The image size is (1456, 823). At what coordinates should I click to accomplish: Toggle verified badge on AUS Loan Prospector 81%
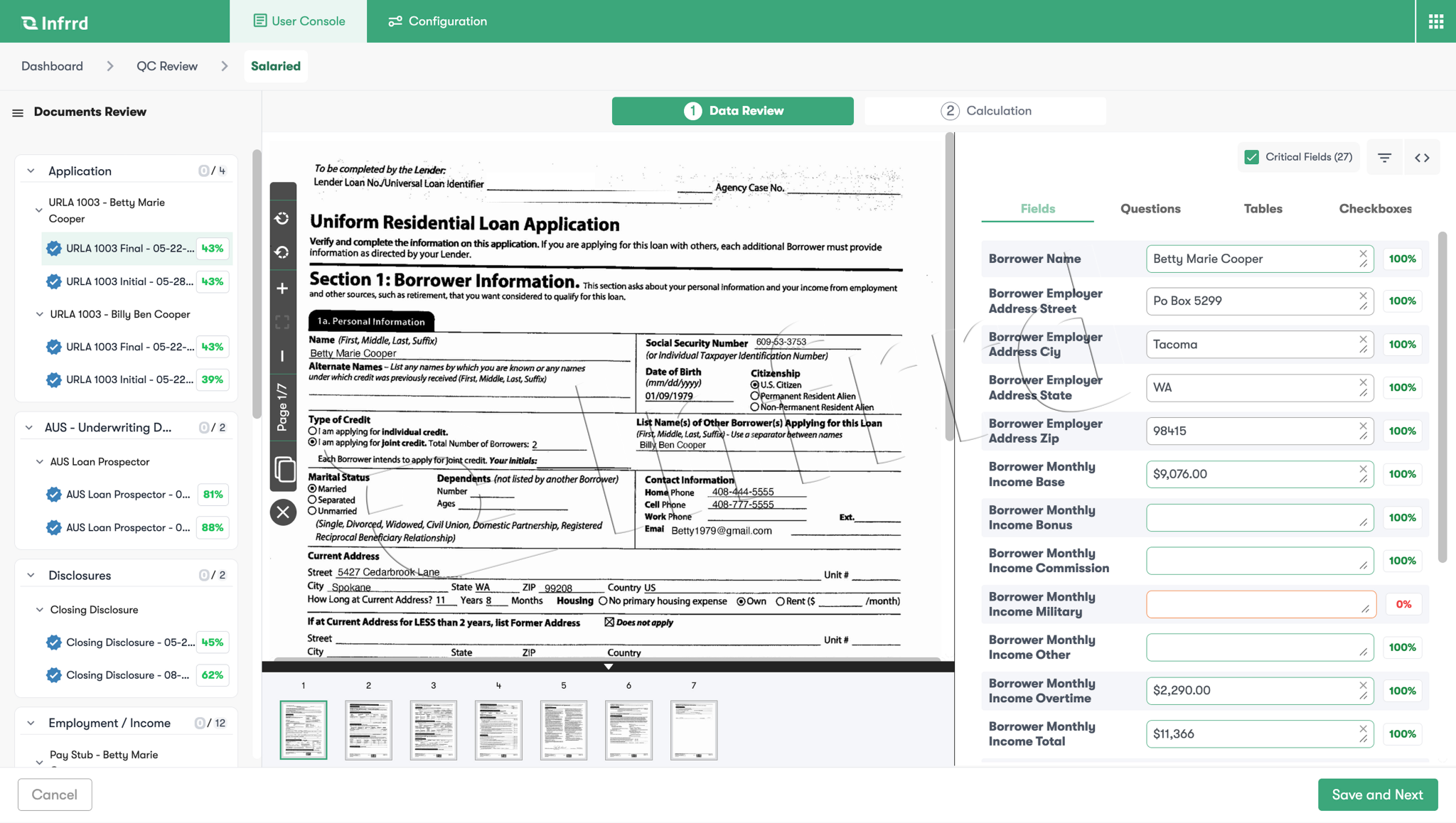tap(53, 495)
